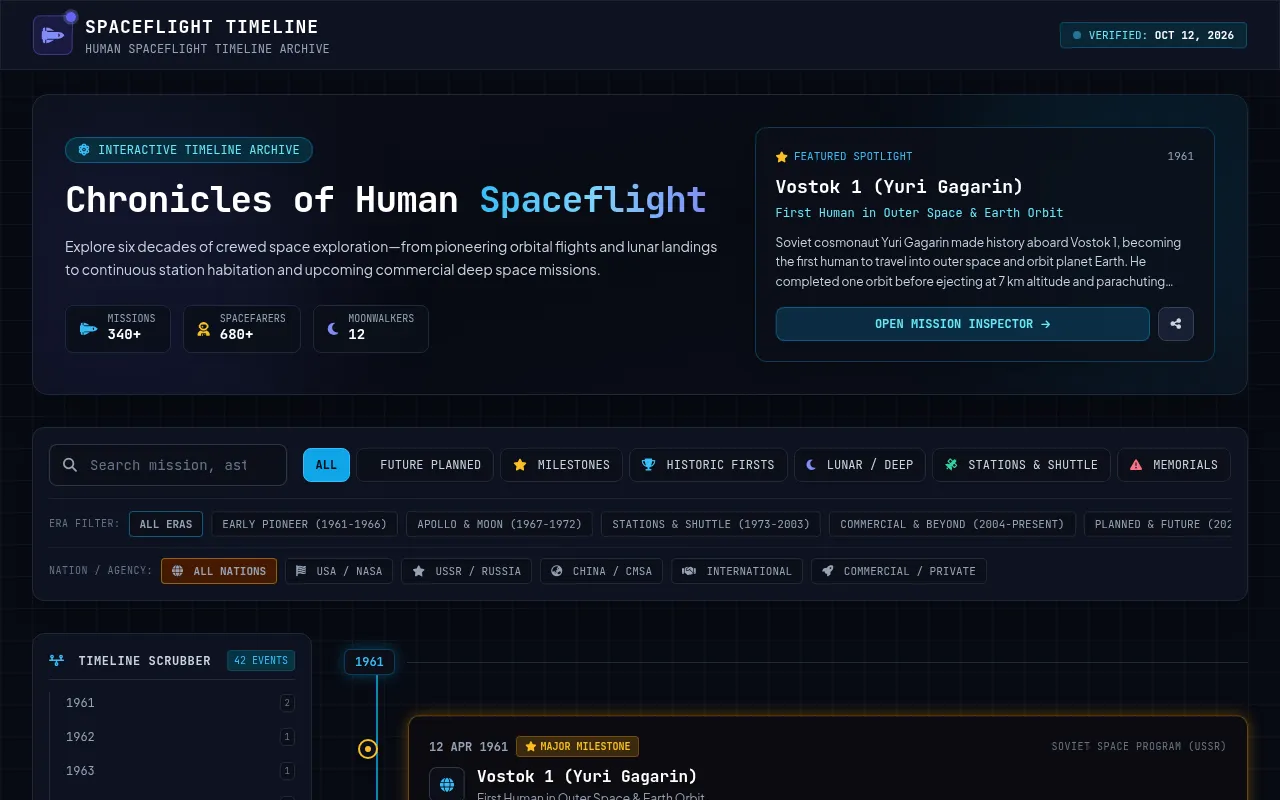This screenshot has width=1280, height=800.
Task: View the Stations & Shuttle category tab
Action: click(x=1021, y=465)
